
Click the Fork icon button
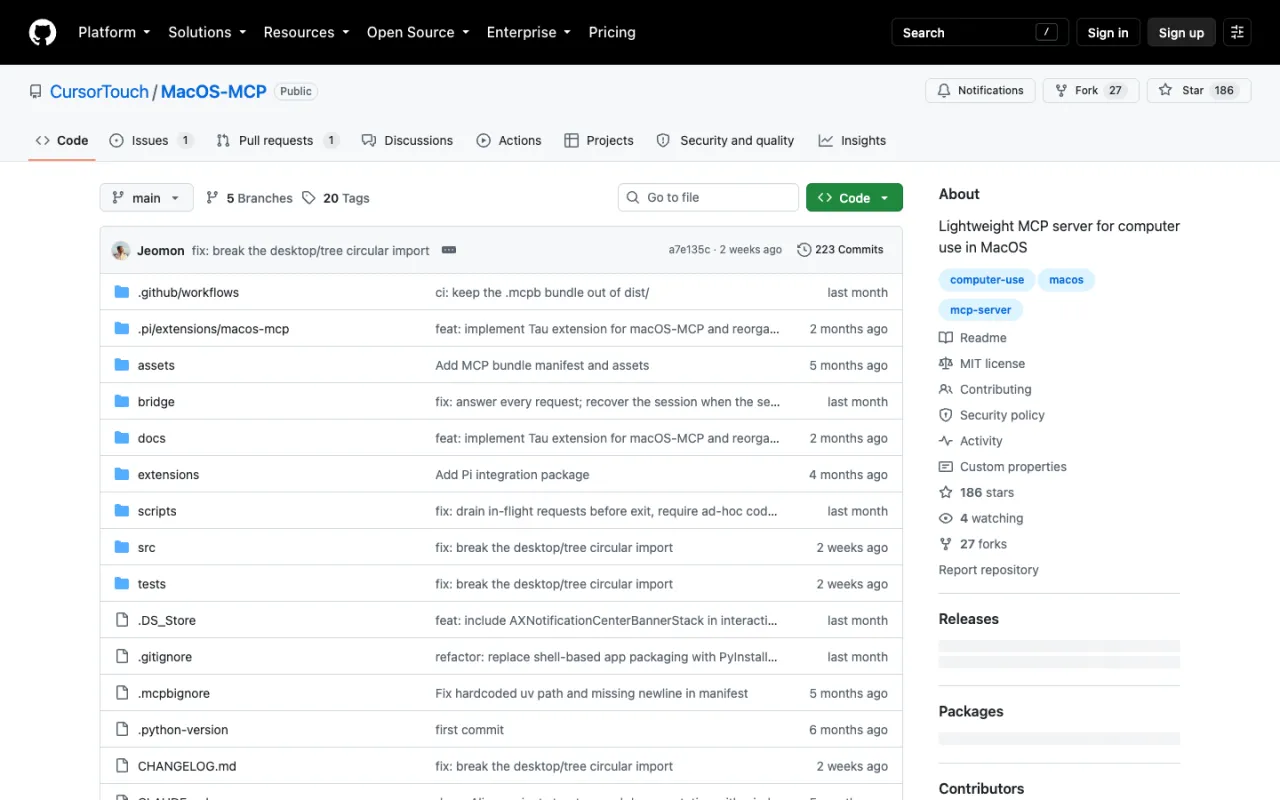pos(1061,90)
